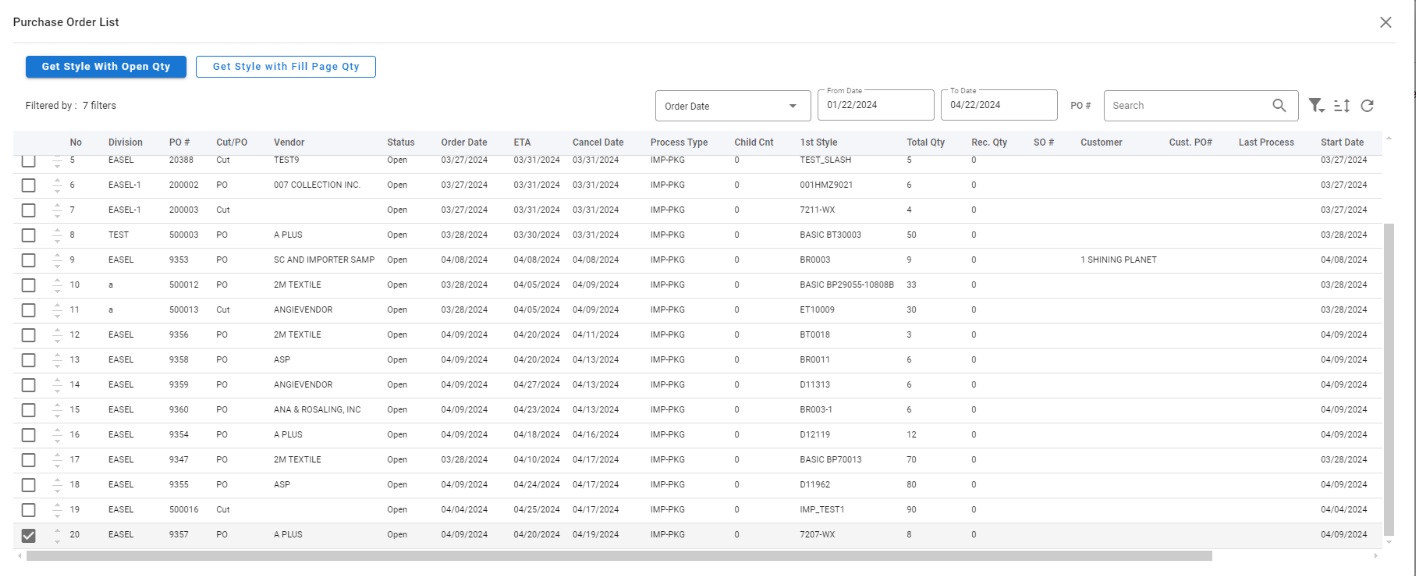Click vendor cell ANGIEVENDOR in row 14
Viewport: 1416px width, 576px height.
pyautogui.click(x=303, y=385)
